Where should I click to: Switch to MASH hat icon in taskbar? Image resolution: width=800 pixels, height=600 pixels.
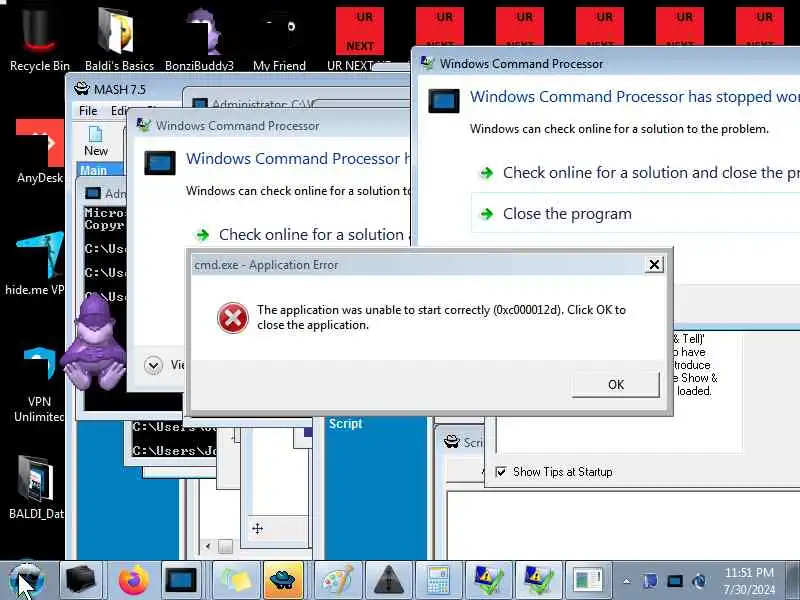(x=283, y=580)
